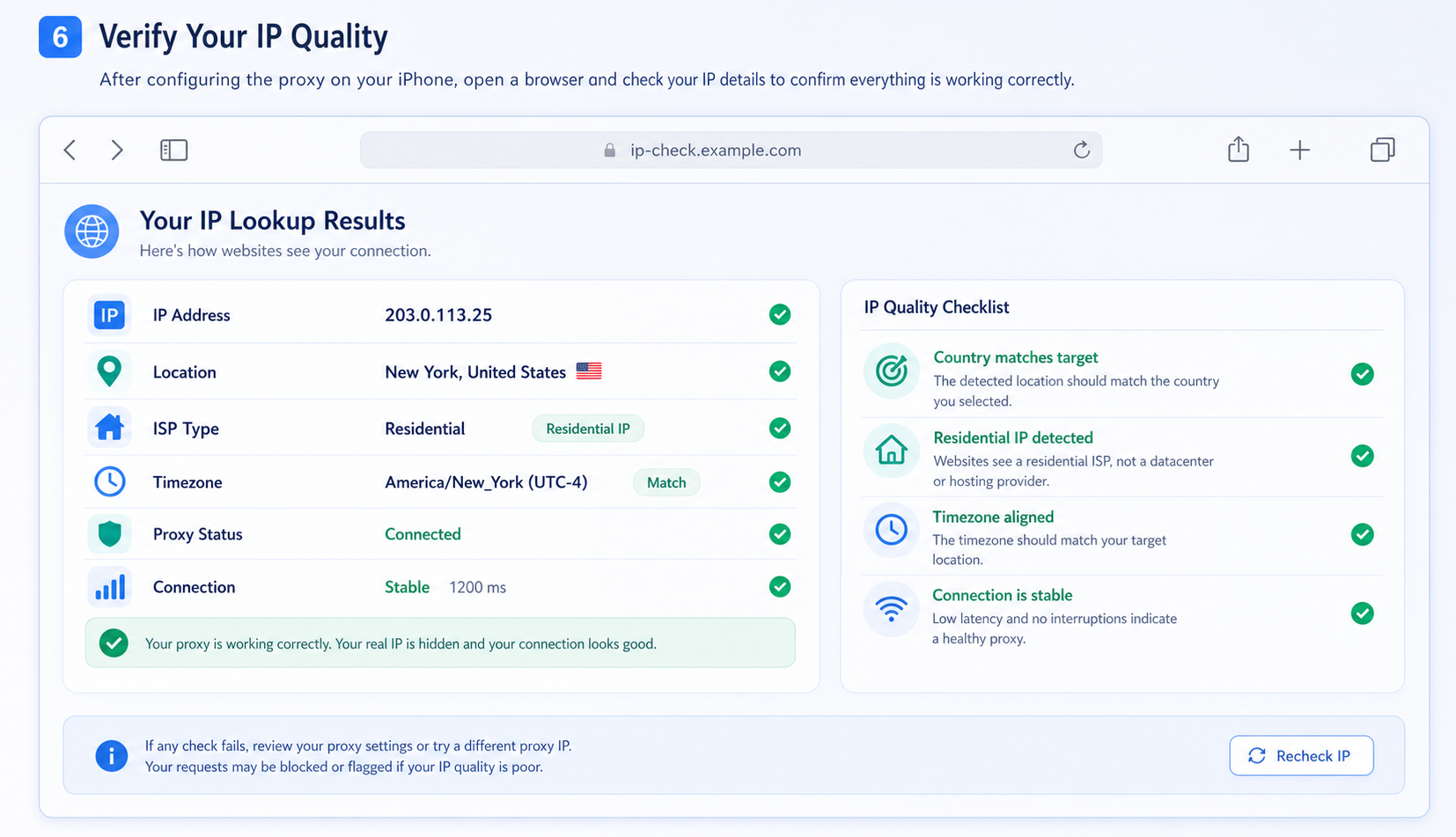This screenshot has width=1456, height=837.
Task: Click the green check on Timezone row
Action: (780, 481)
